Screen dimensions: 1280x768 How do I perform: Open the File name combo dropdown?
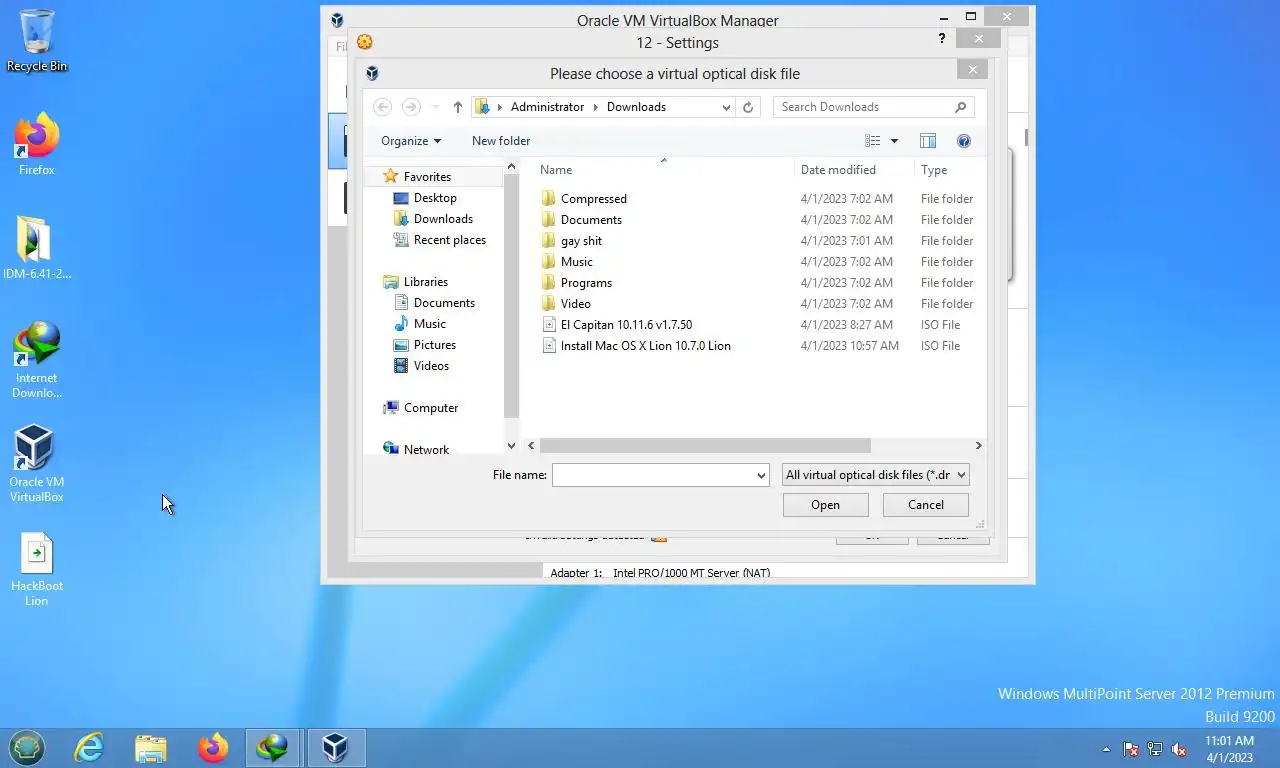[x=761, y=476]
